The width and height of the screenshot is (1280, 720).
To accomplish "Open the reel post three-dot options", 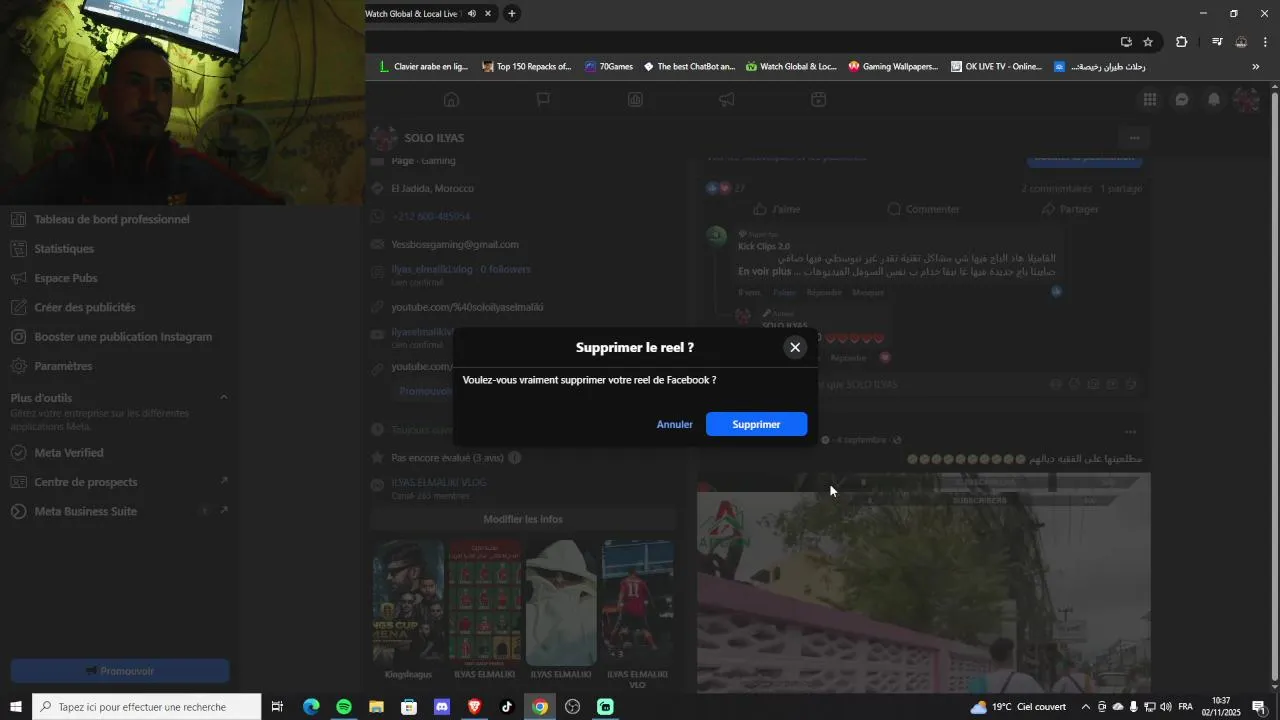I will coord(1130,432).
